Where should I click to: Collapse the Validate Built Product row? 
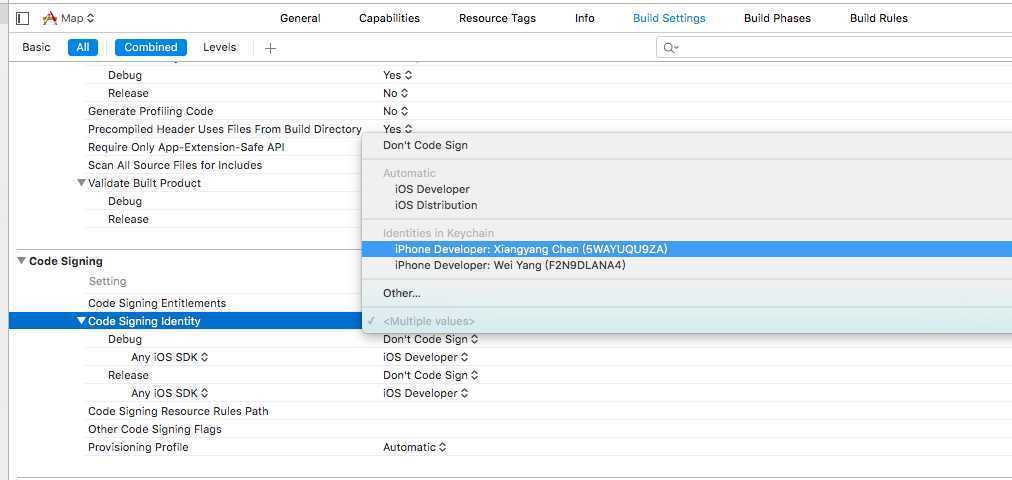tap(81, 183)
